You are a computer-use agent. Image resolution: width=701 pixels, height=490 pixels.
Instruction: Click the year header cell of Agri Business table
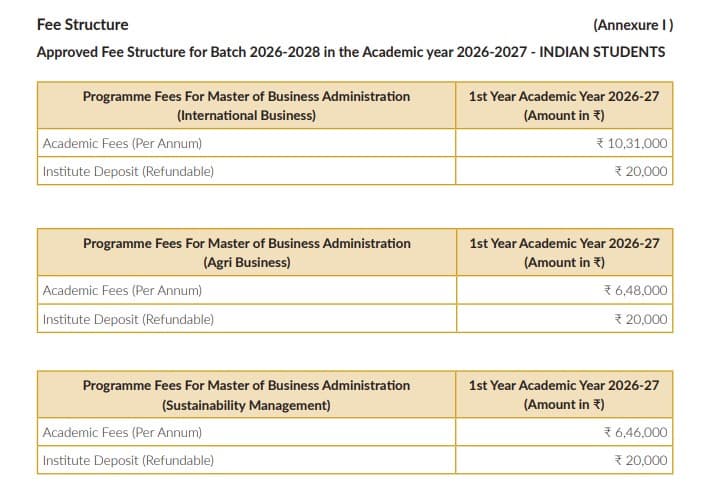pos(564,252)
